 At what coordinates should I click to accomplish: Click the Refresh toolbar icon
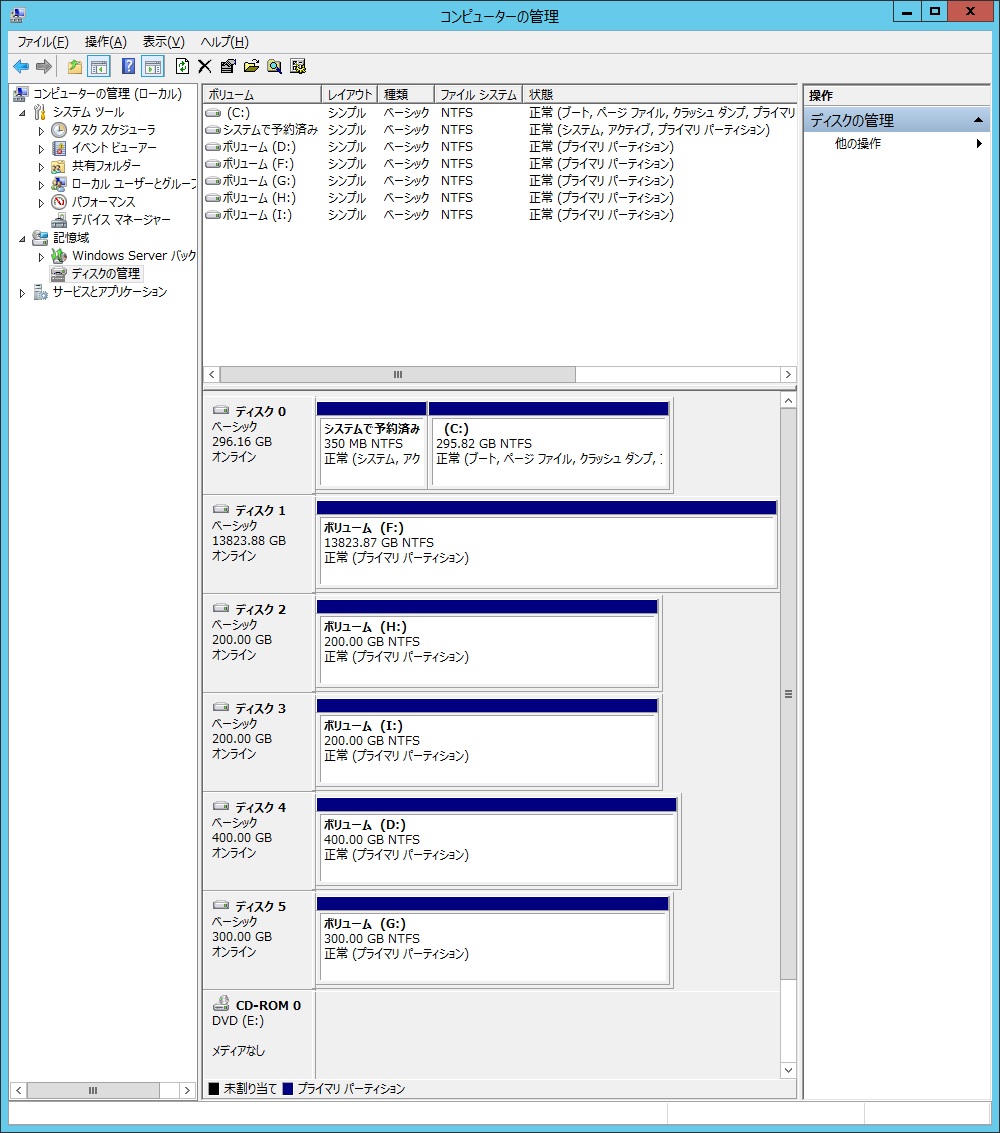182,67
